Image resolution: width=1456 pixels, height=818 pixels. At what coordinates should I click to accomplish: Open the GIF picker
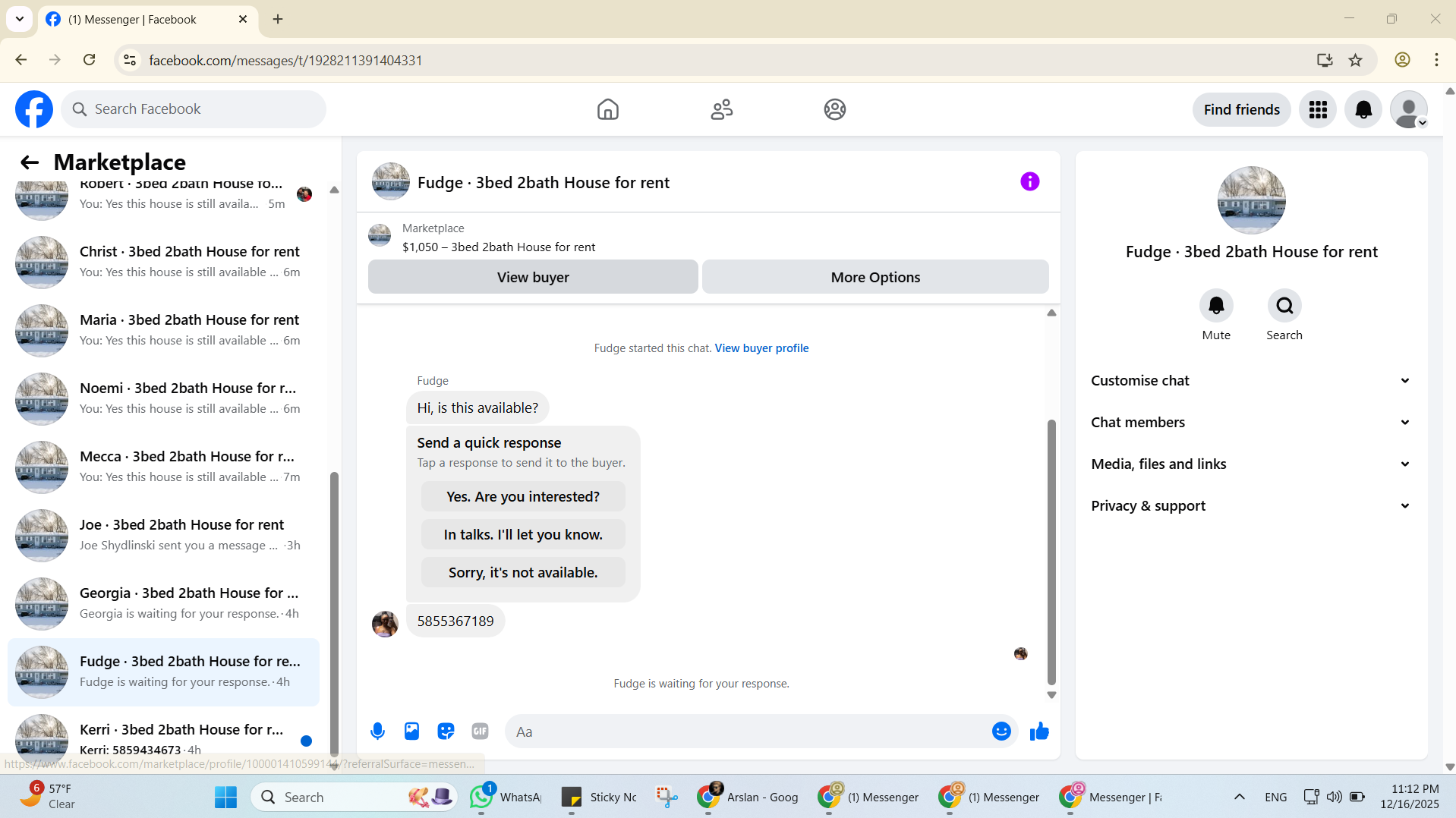click(480, 731)
